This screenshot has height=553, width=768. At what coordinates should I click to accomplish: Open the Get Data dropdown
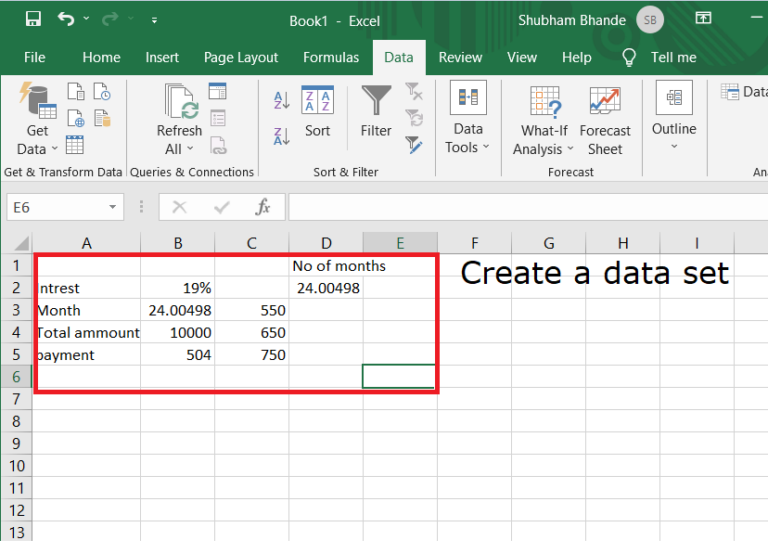point(37,119)
